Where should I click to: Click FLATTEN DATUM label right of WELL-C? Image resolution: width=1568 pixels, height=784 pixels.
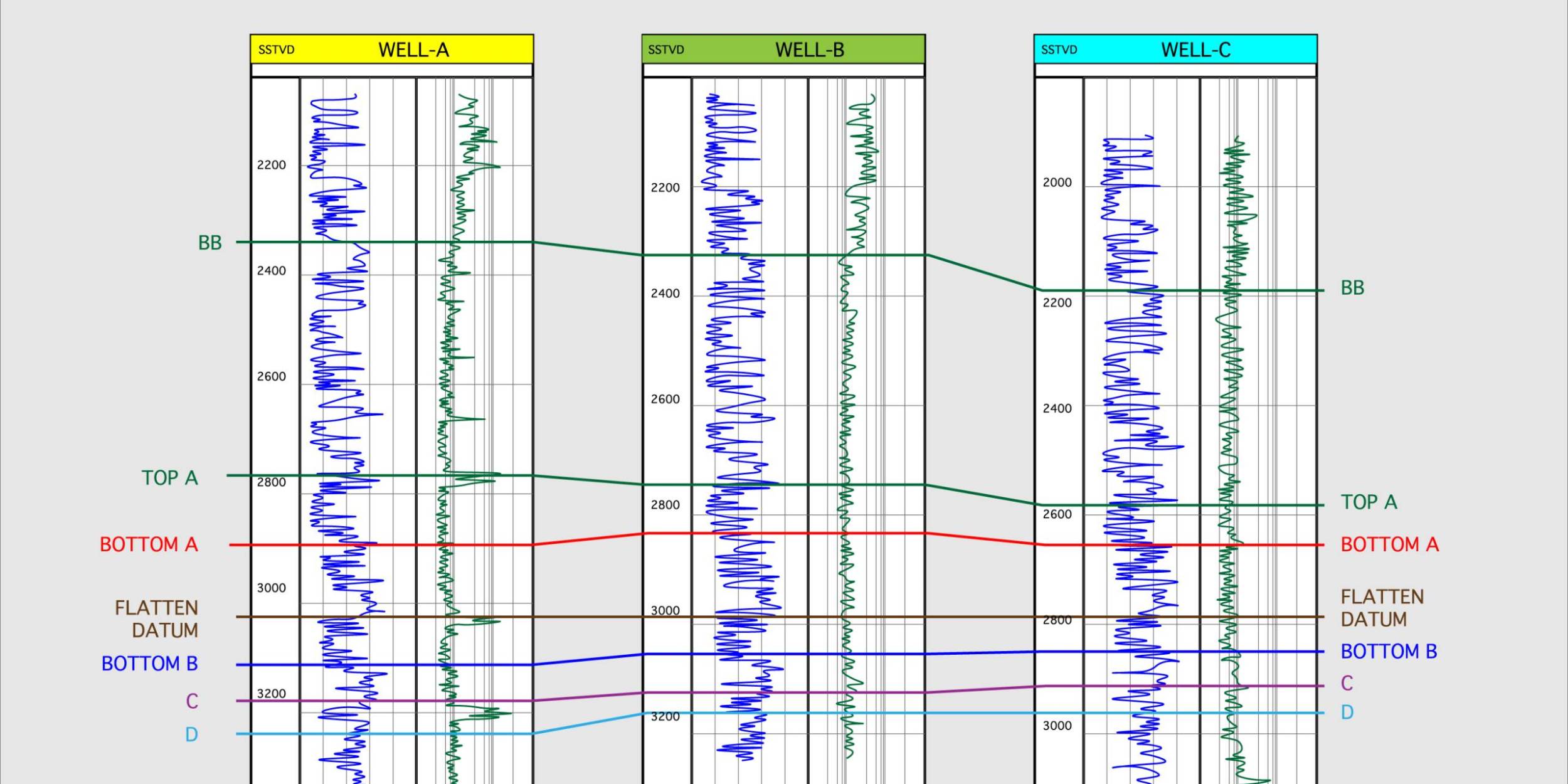pos(1382,608)
